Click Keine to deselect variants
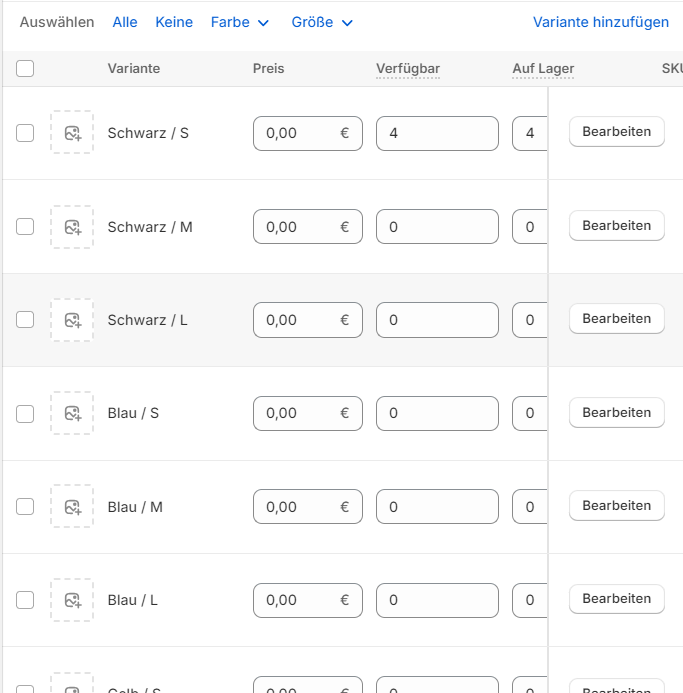Viewport: 683px width, 693px height. pyautogui.click(x=174, y=22)
